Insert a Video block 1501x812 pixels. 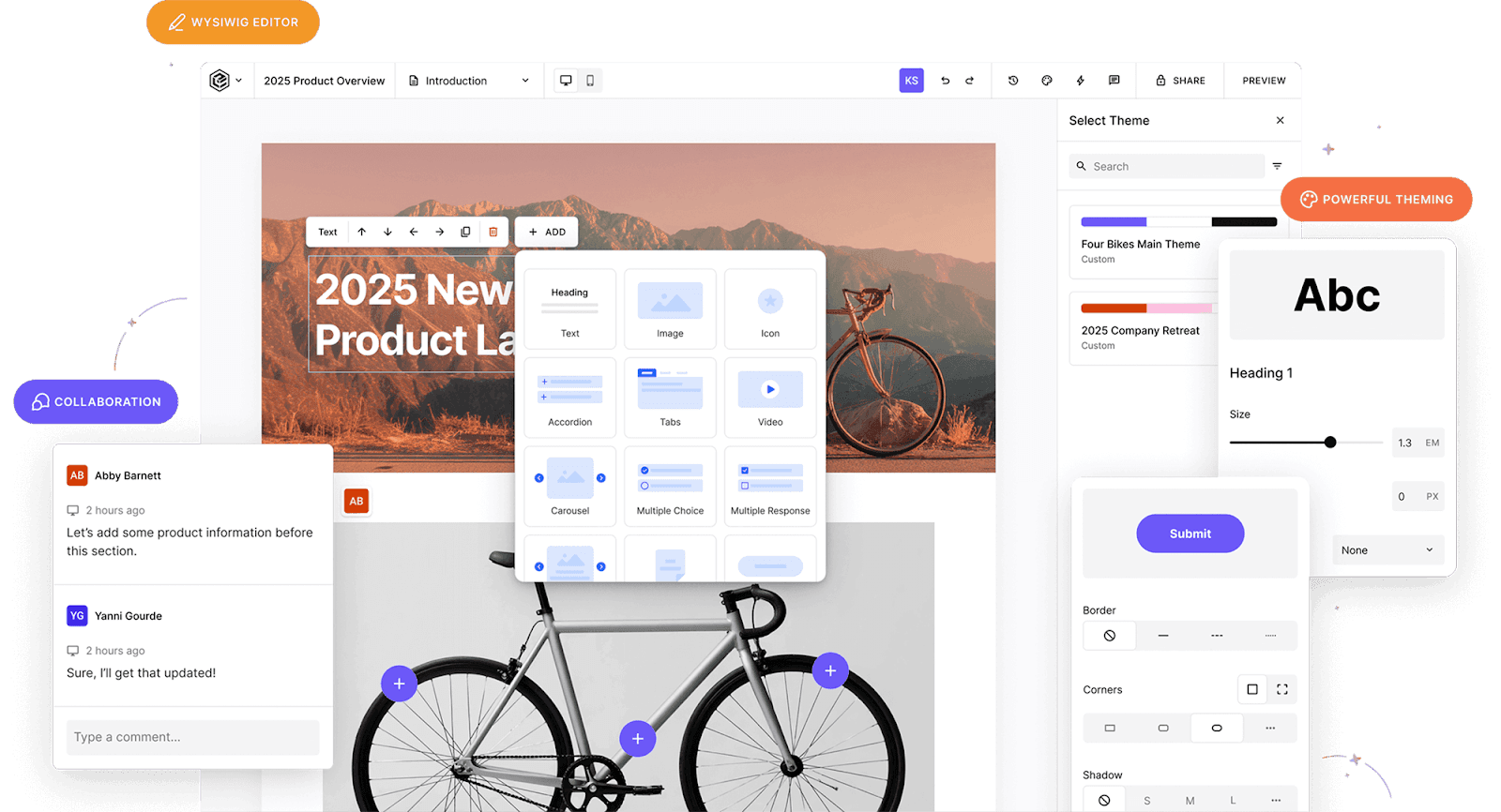point(770,398)
